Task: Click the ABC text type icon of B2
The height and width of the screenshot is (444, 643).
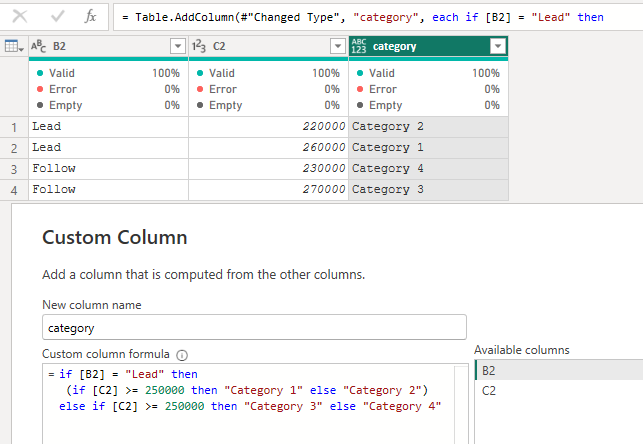Action: 39,46
